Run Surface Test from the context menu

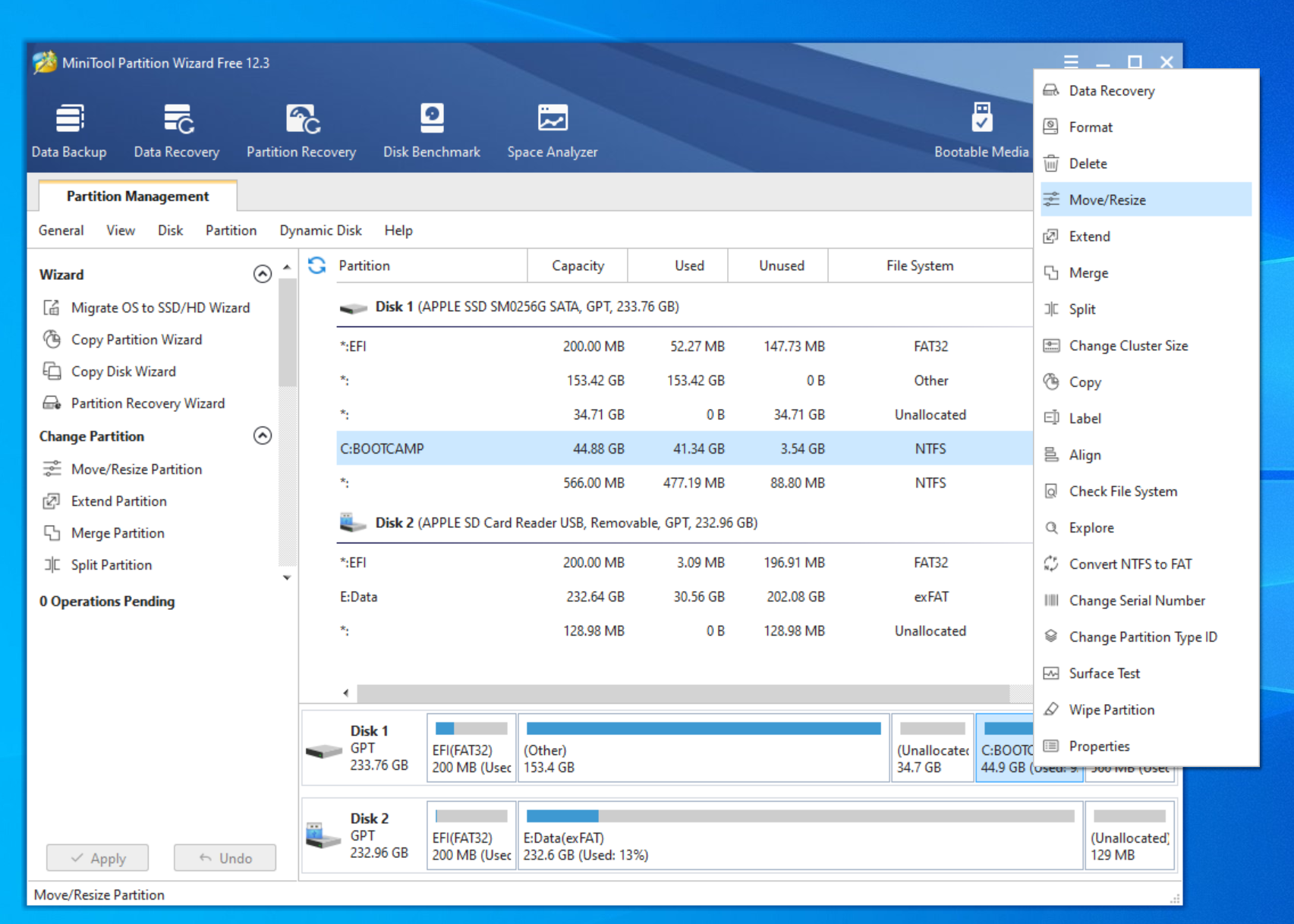click(x=1146, y=674)
